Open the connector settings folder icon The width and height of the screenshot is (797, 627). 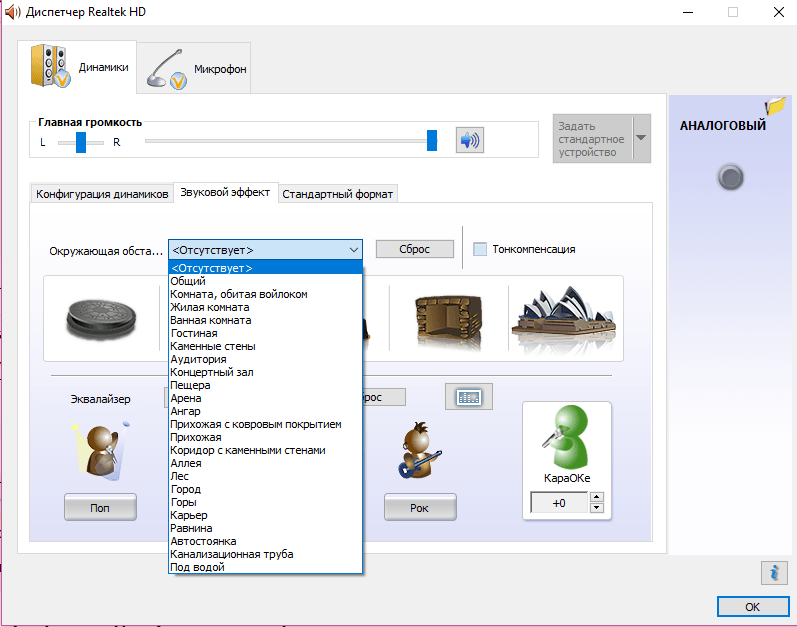click(775, 106)
